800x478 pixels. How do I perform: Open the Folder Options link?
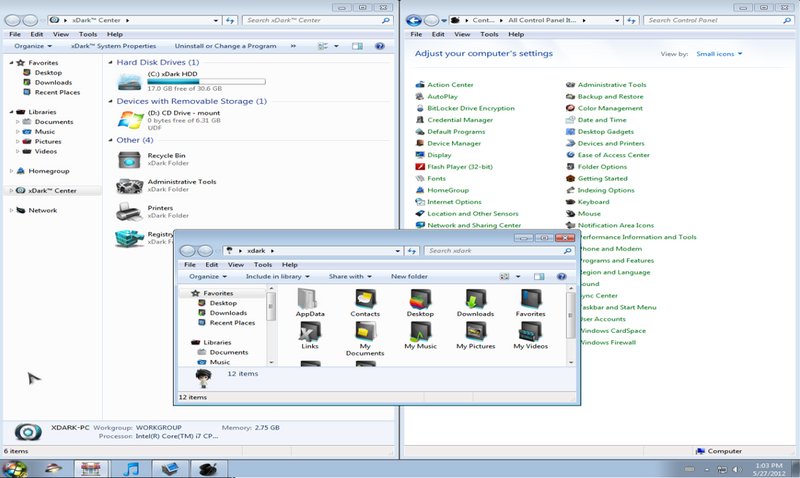click(602, 167)
